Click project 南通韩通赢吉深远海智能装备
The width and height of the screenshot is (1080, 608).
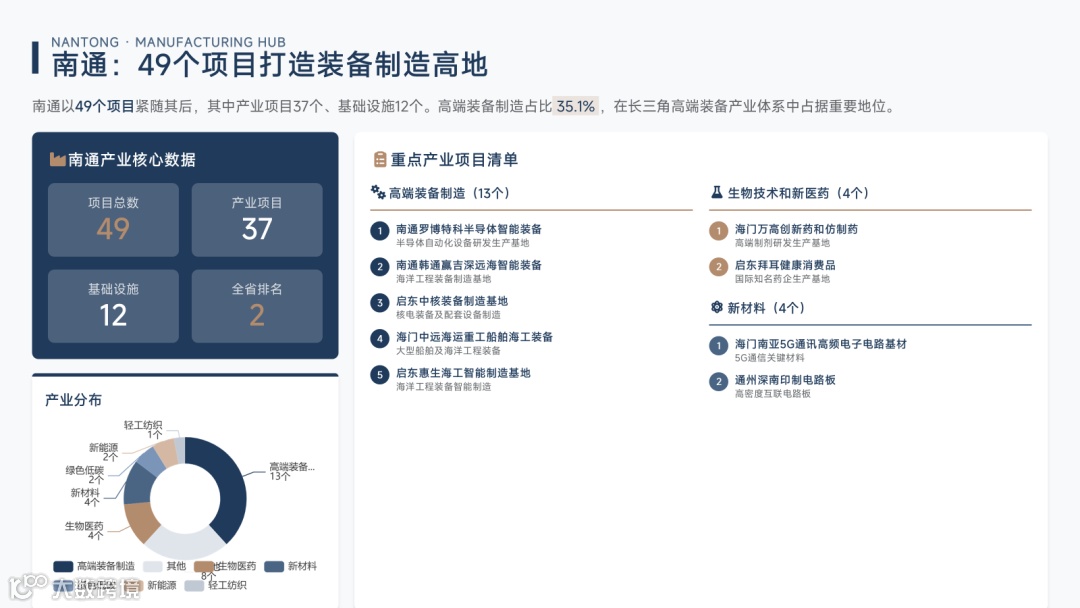point(468,264)
